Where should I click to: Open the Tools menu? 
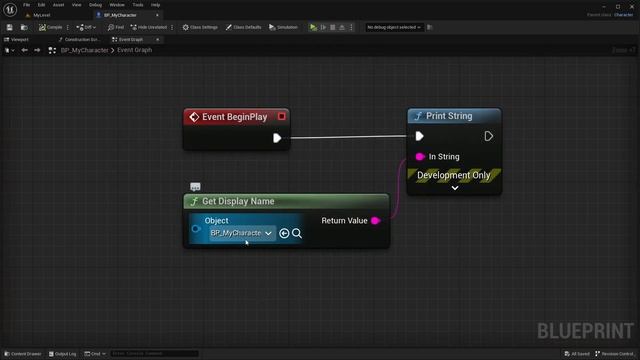tap(138, 5)
